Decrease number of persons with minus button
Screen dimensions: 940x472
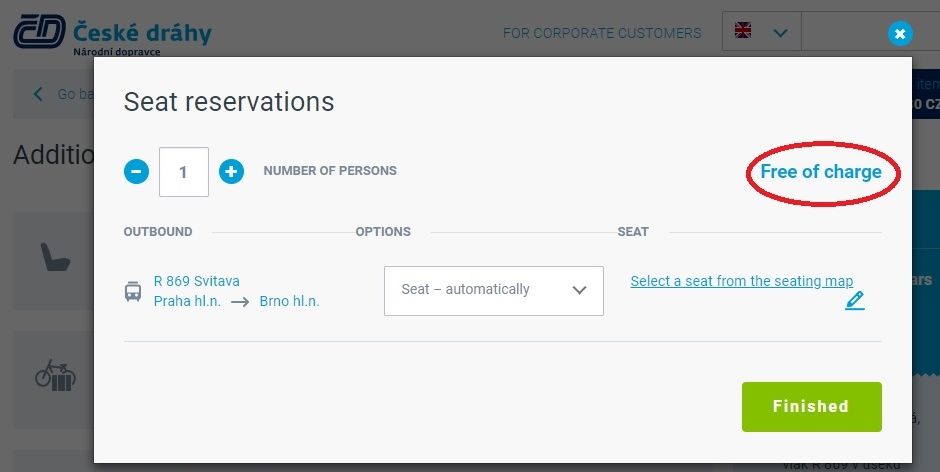click(136, 172)
